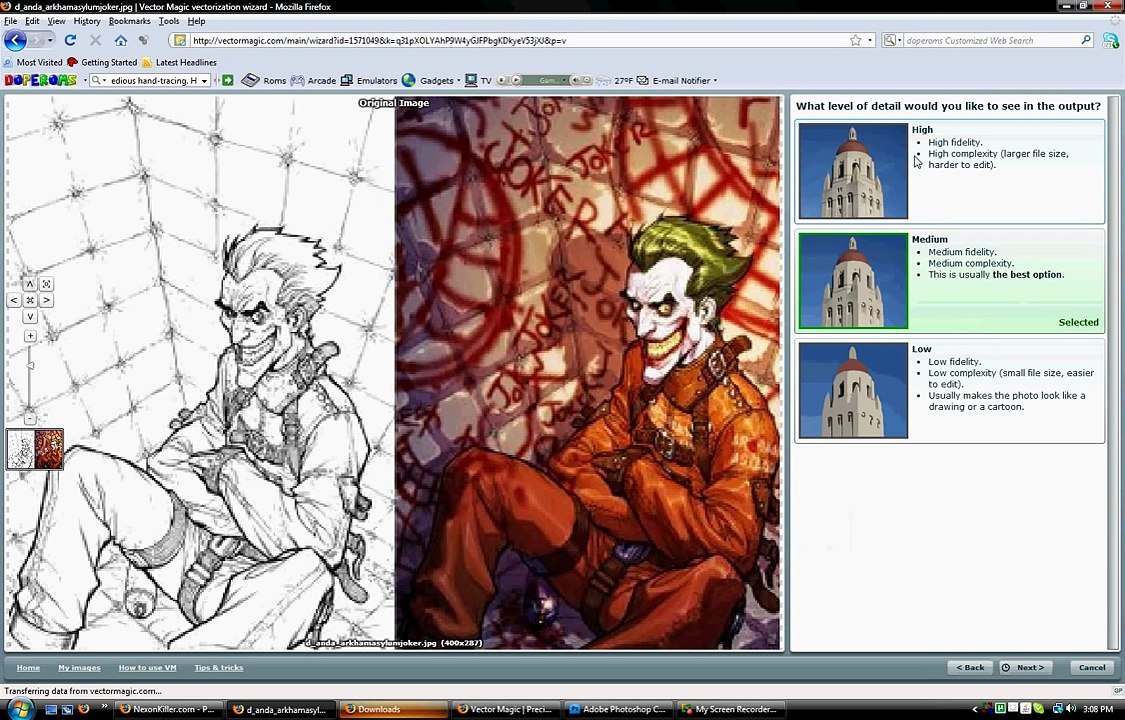Click the image overview thumbnail

35,450
